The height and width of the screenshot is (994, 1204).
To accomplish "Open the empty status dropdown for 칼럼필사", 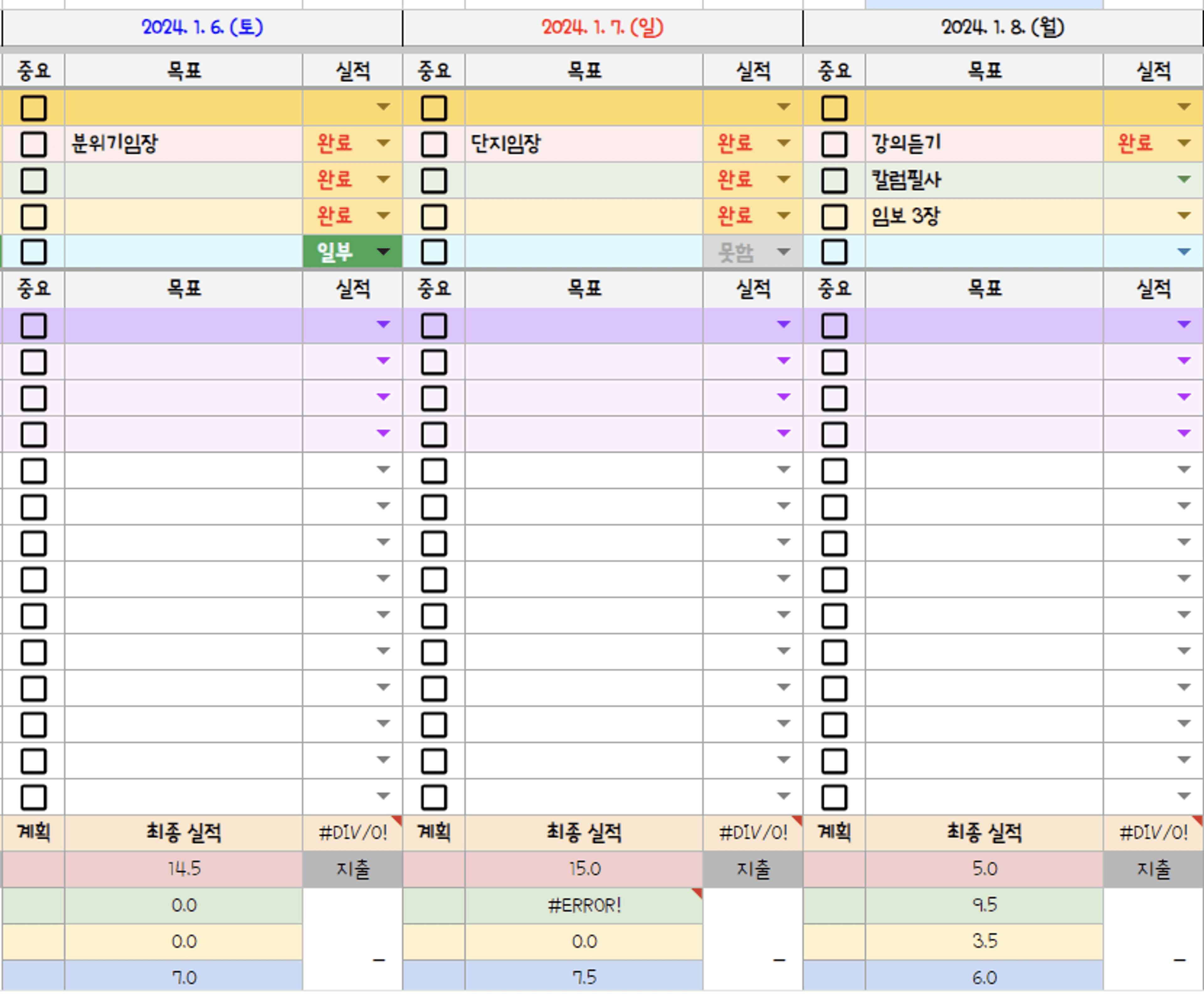I will [1183, 179].
